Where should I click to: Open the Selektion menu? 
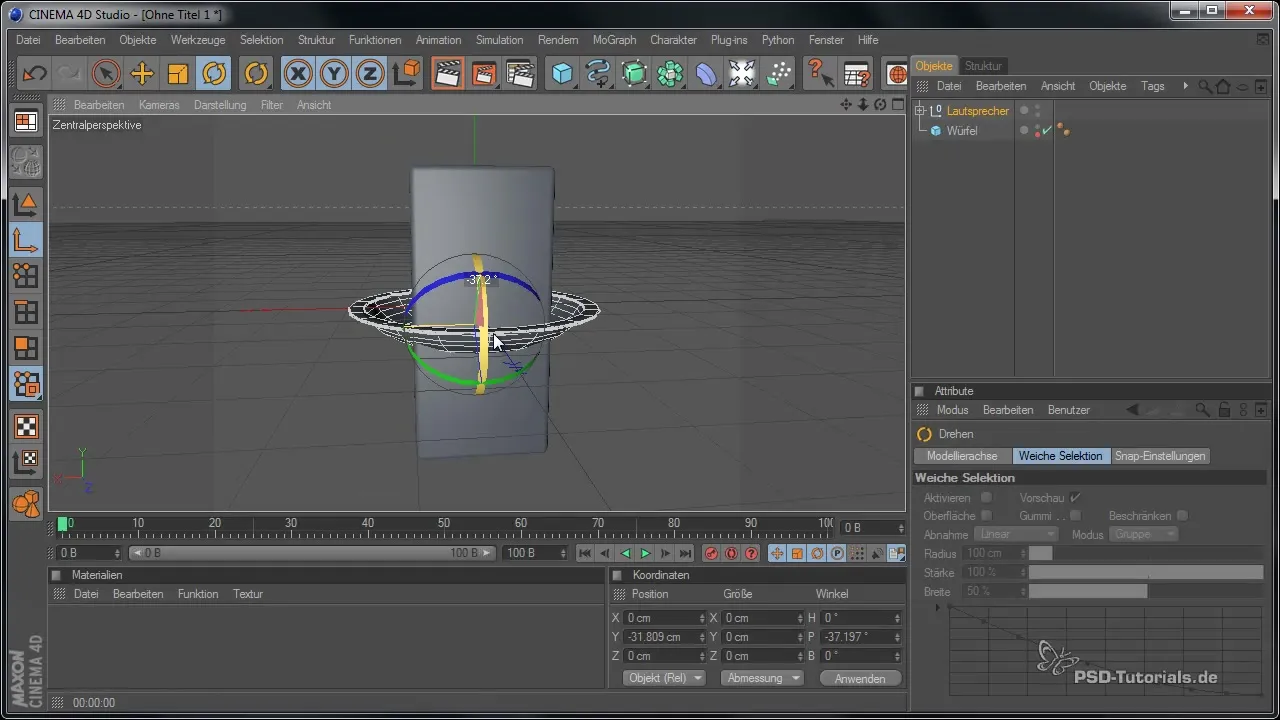pos(262,40)
